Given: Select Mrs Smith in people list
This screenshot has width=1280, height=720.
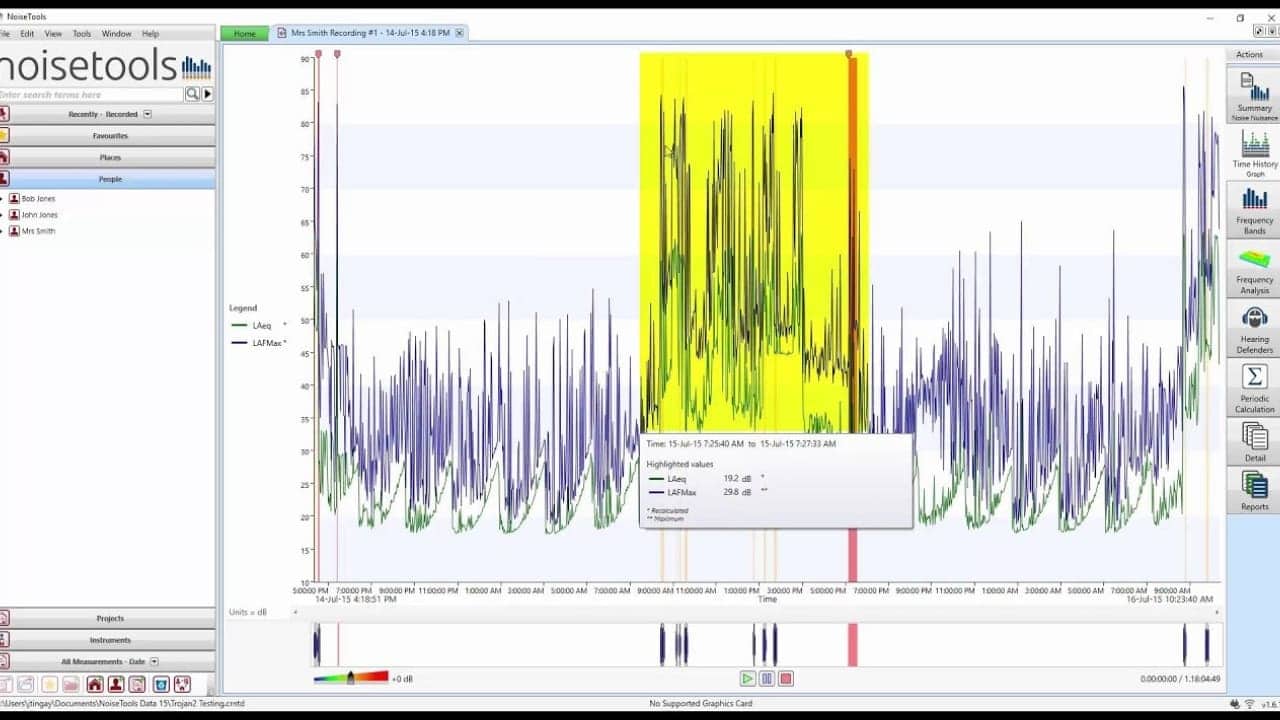Looking at the screenshot, I should point(38,231).
